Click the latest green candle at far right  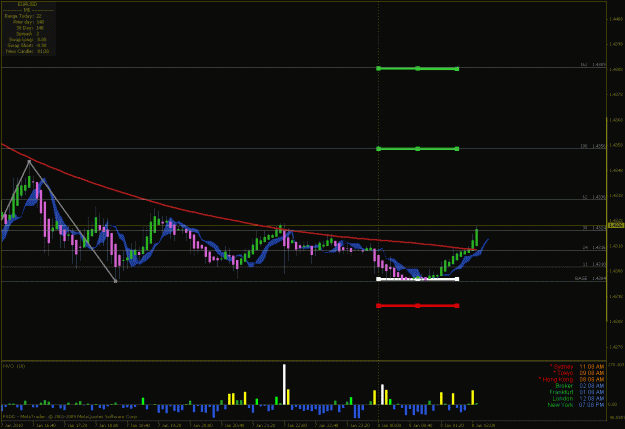click(x=476, y=237)
